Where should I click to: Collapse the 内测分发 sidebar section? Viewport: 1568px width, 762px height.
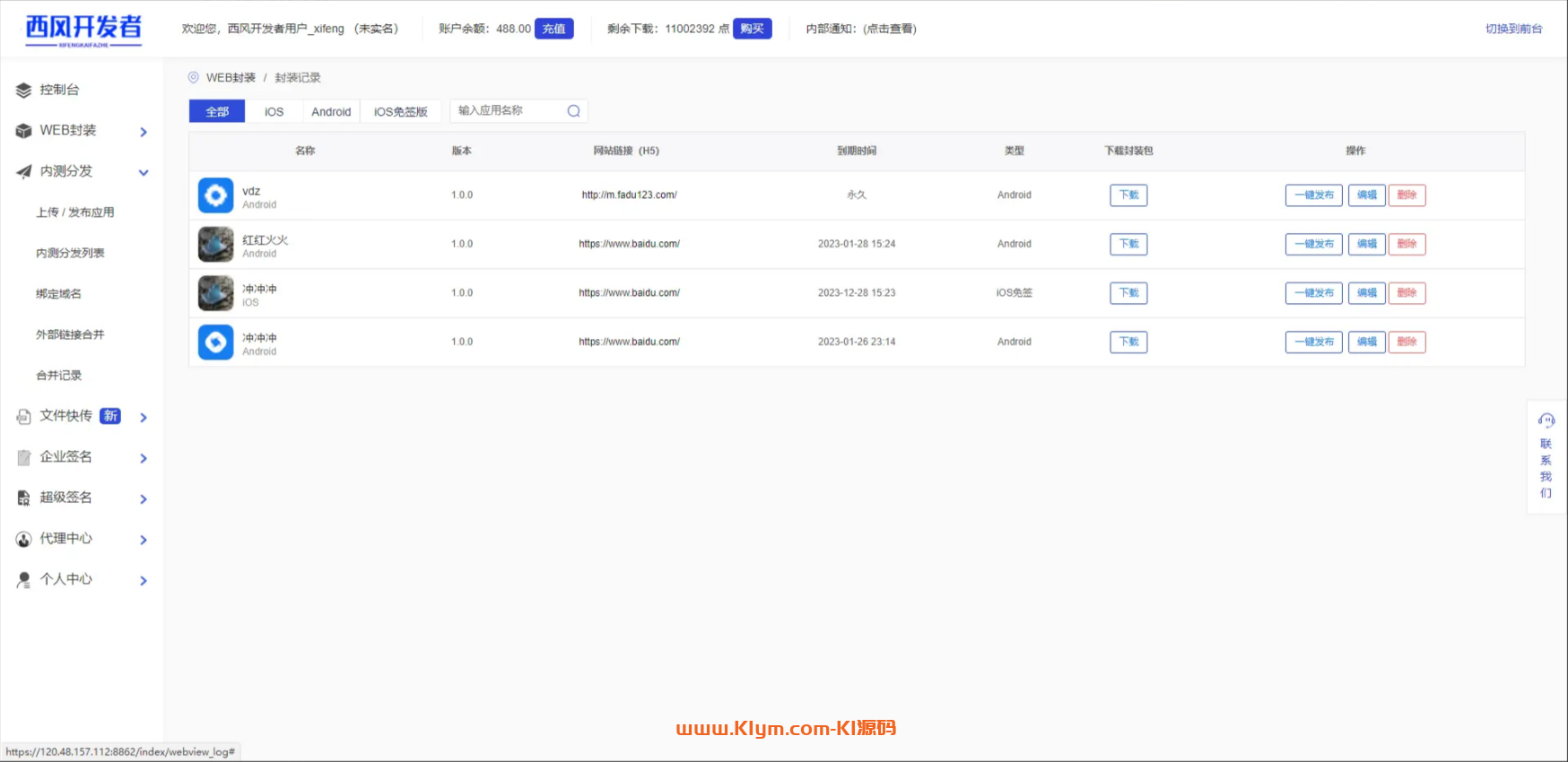(x=144, y=172)
